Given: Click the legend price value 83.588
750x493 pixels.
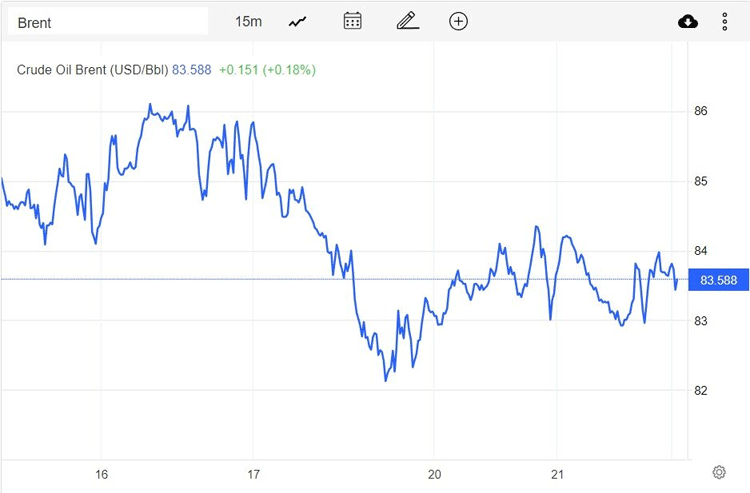Looking at the screenshot, I should tap(192, 70).
